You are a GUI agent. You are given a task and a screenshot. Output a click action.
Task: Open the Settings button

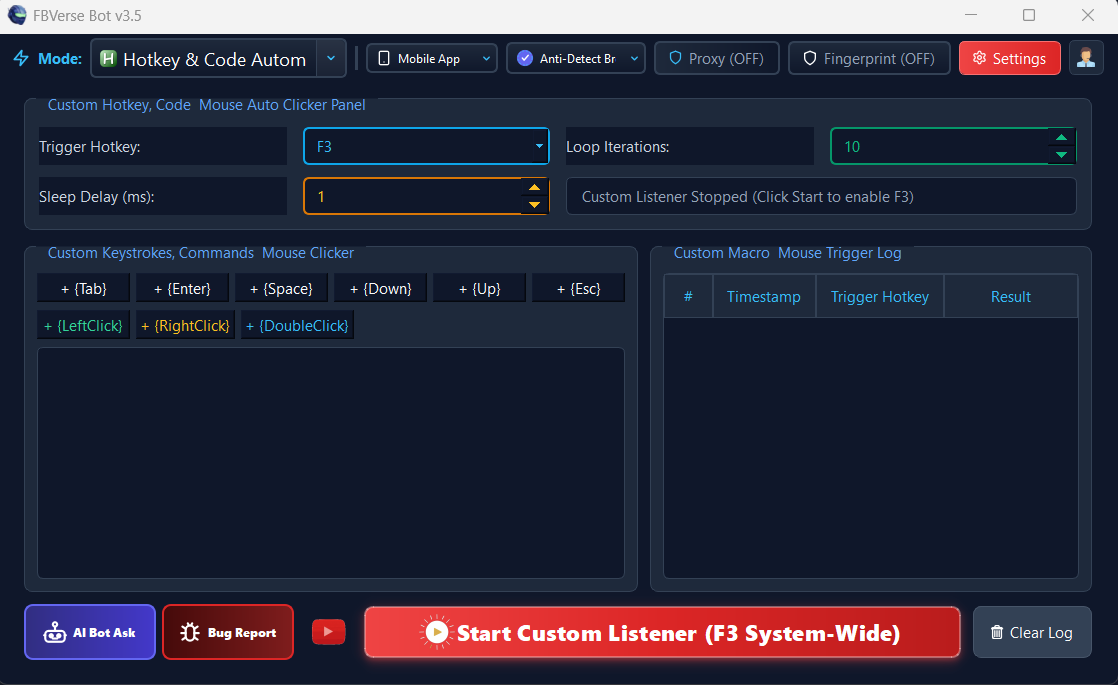(x=1010, y=58)
